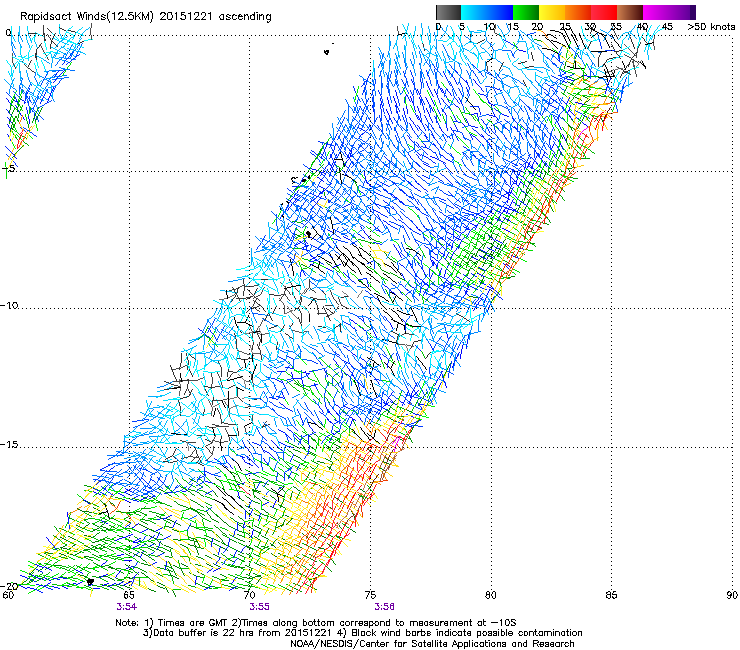740x650 pixels.
Task: Click the yellow 20-25 knots color segment
Action: (552, 12)
